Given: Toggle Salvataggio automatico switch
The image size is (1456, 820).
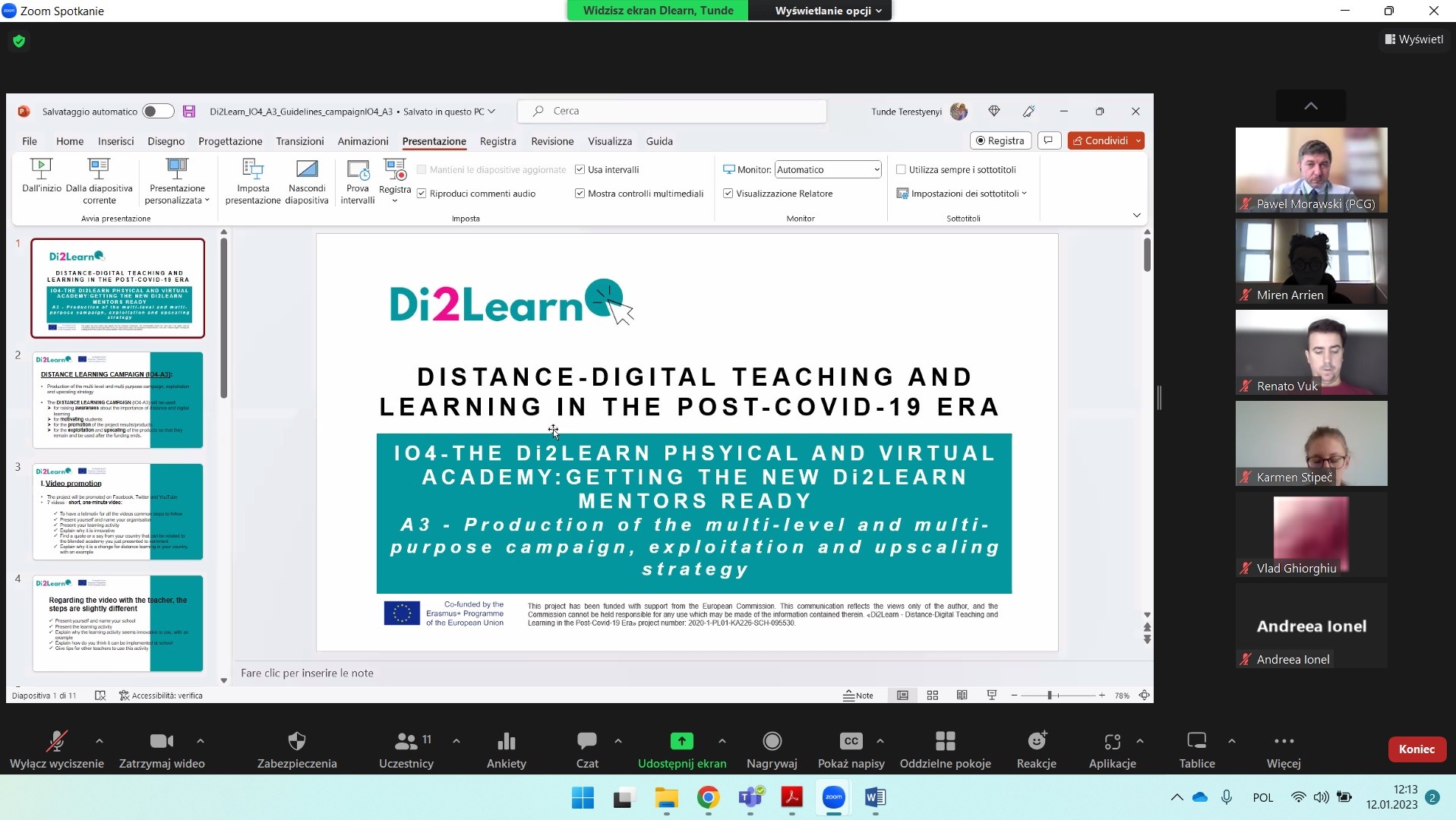Looking at the screenshot, I should (x=159, y=112).
